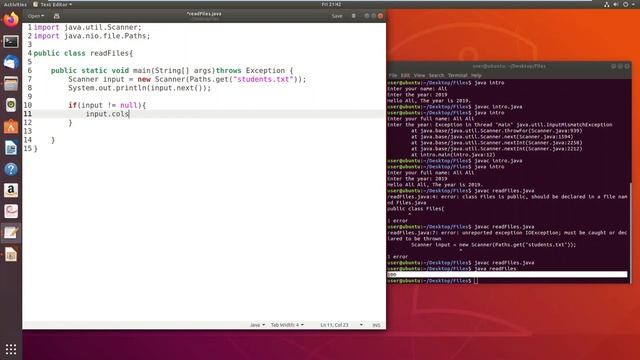The width and height of the screenshot is (640, 360).
Task: Open the clock calendar in top bar
Action: (x=331, y=4)
